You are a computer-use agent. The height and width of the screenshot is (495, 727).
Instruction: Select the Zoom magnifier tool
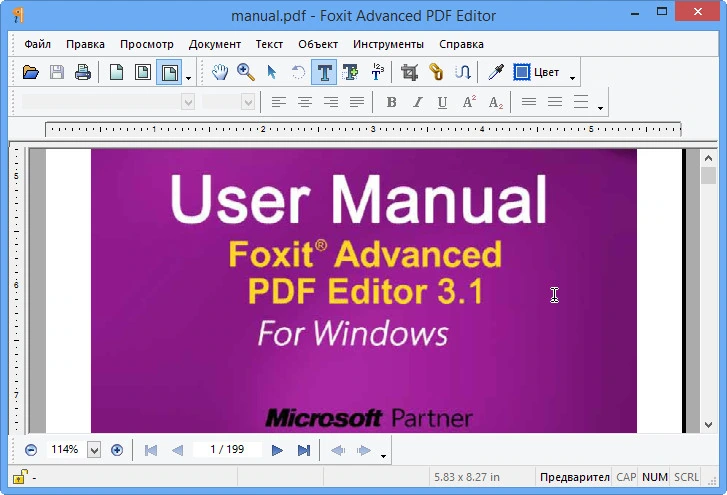point(246,72)
